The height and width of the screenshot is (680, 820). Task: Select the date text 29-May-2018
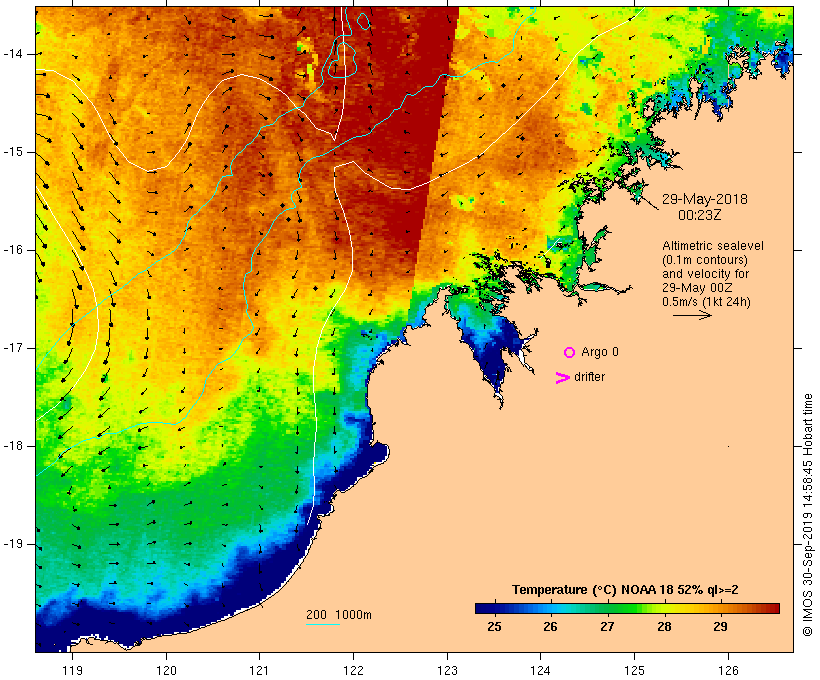point(704,199)
